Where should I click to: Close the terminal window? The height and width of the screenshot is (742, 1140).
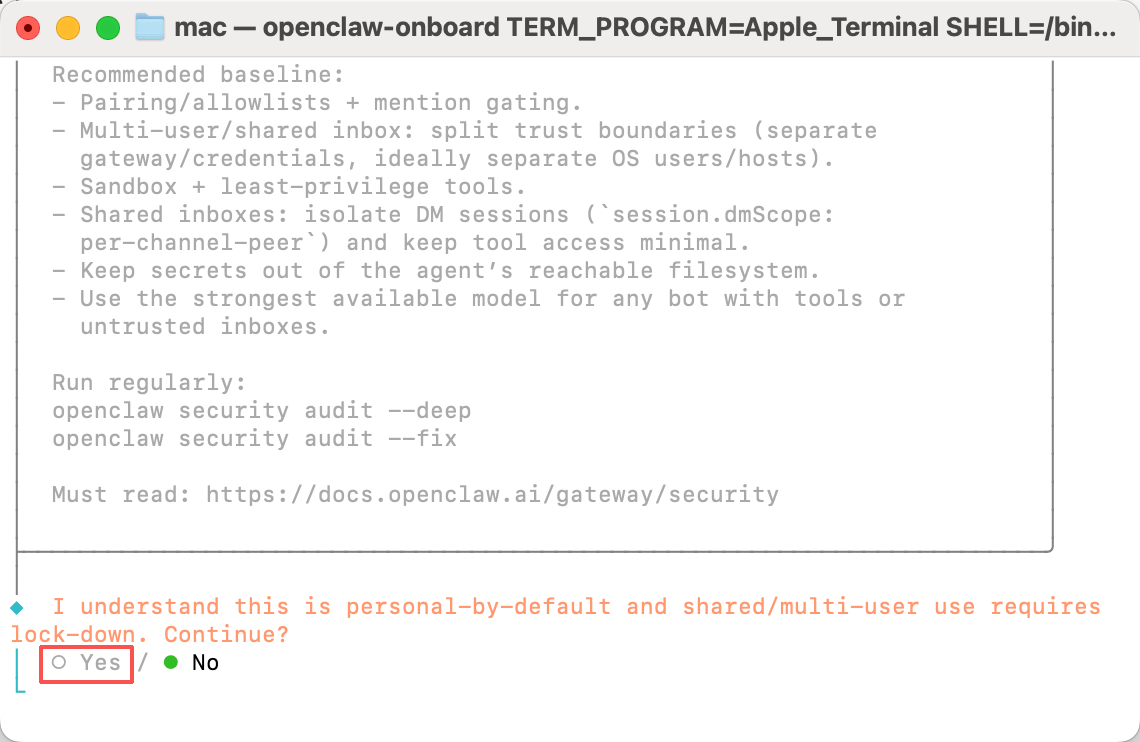tap(28, 28)
